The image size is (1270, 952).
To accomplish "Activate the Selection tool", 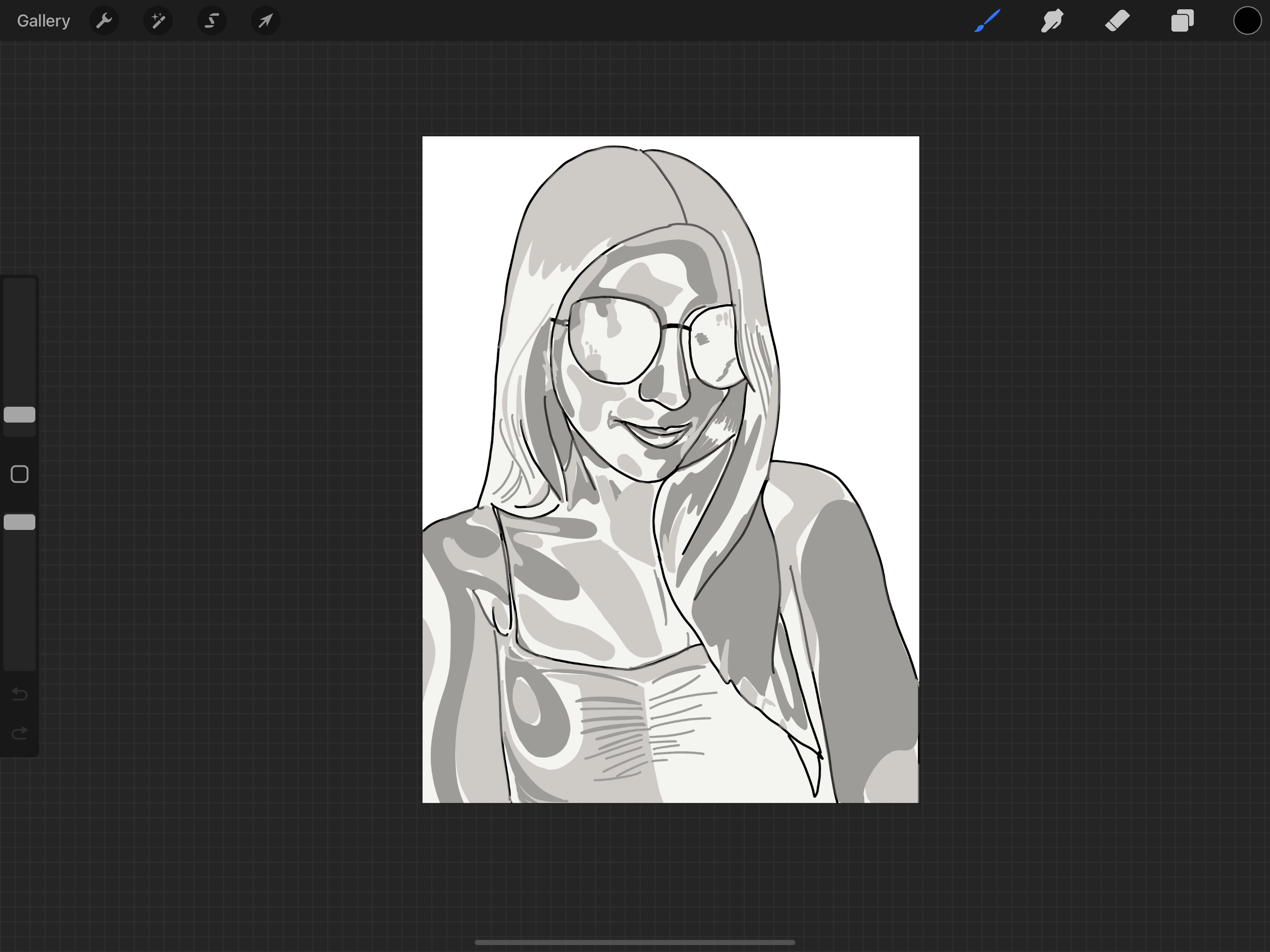I will pyautogui.click(x=212, y=21).
